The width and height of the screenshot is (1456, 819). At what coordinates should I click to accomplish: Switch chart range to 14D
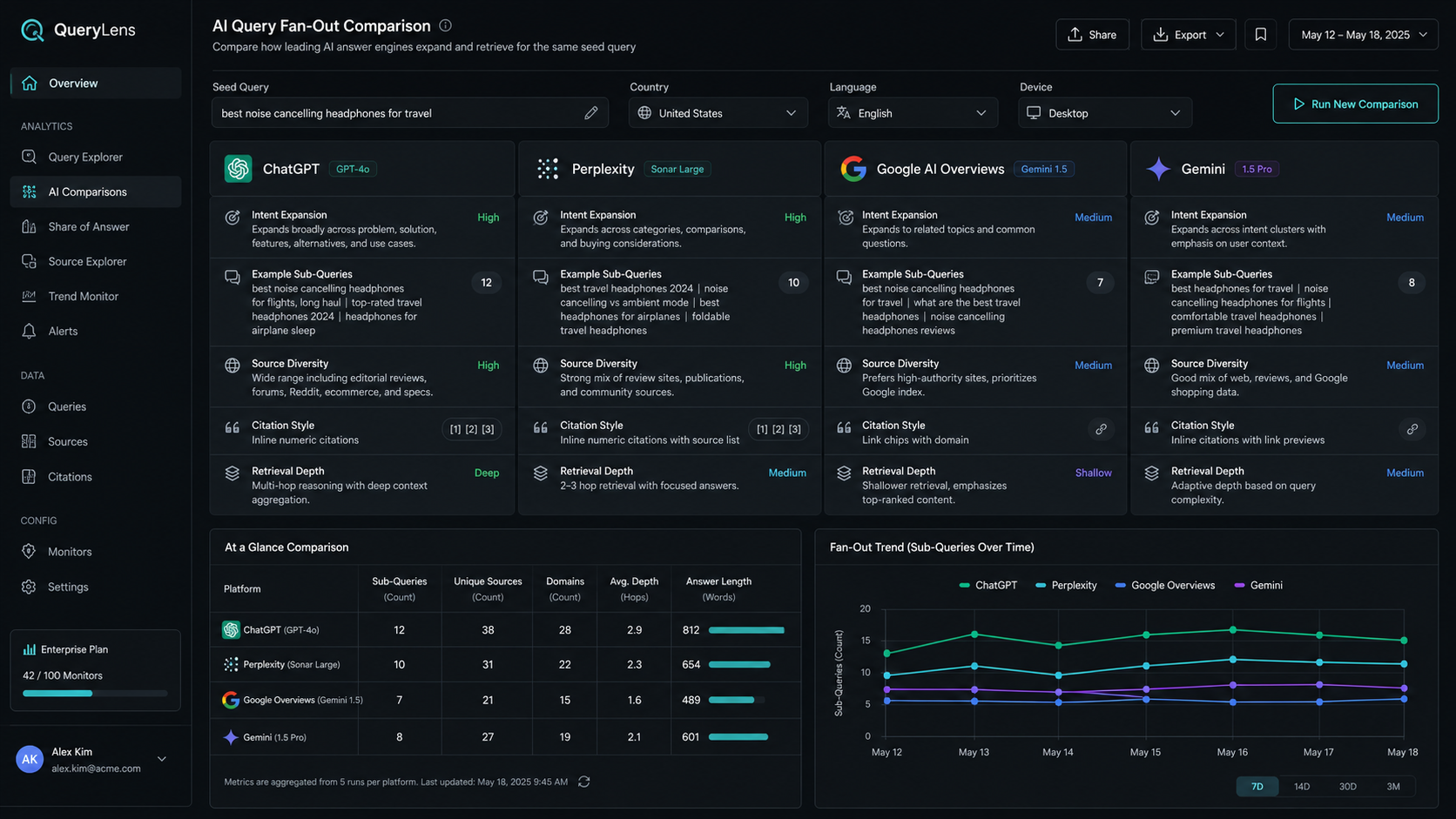(1302, 786)
